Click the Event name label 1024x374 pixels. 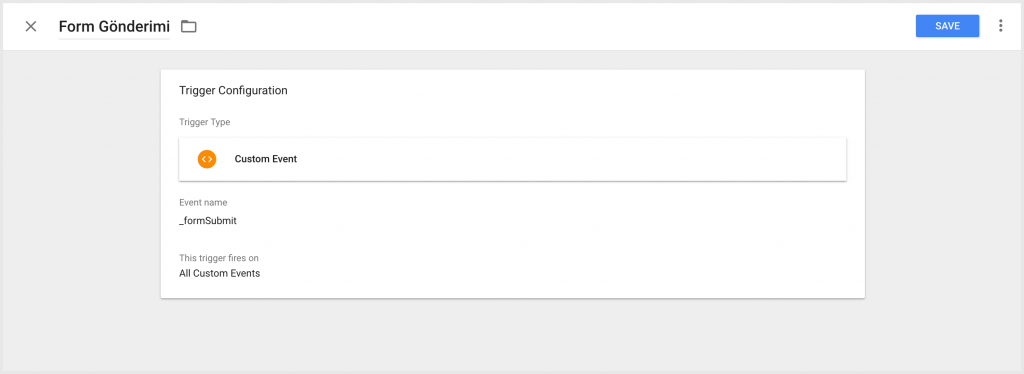click(x=203, y=203)
